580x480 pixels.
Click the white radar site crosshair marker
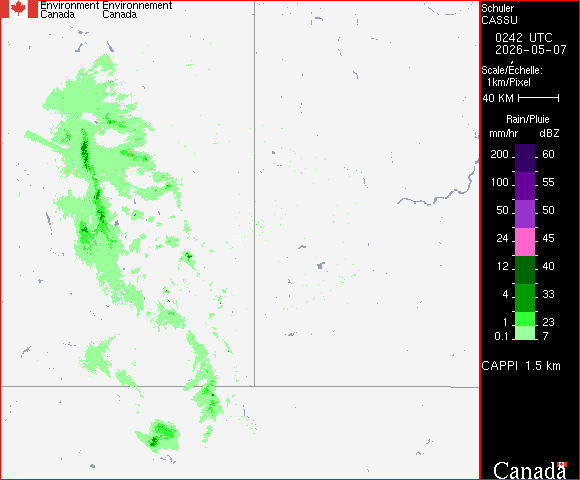point(240,239)
